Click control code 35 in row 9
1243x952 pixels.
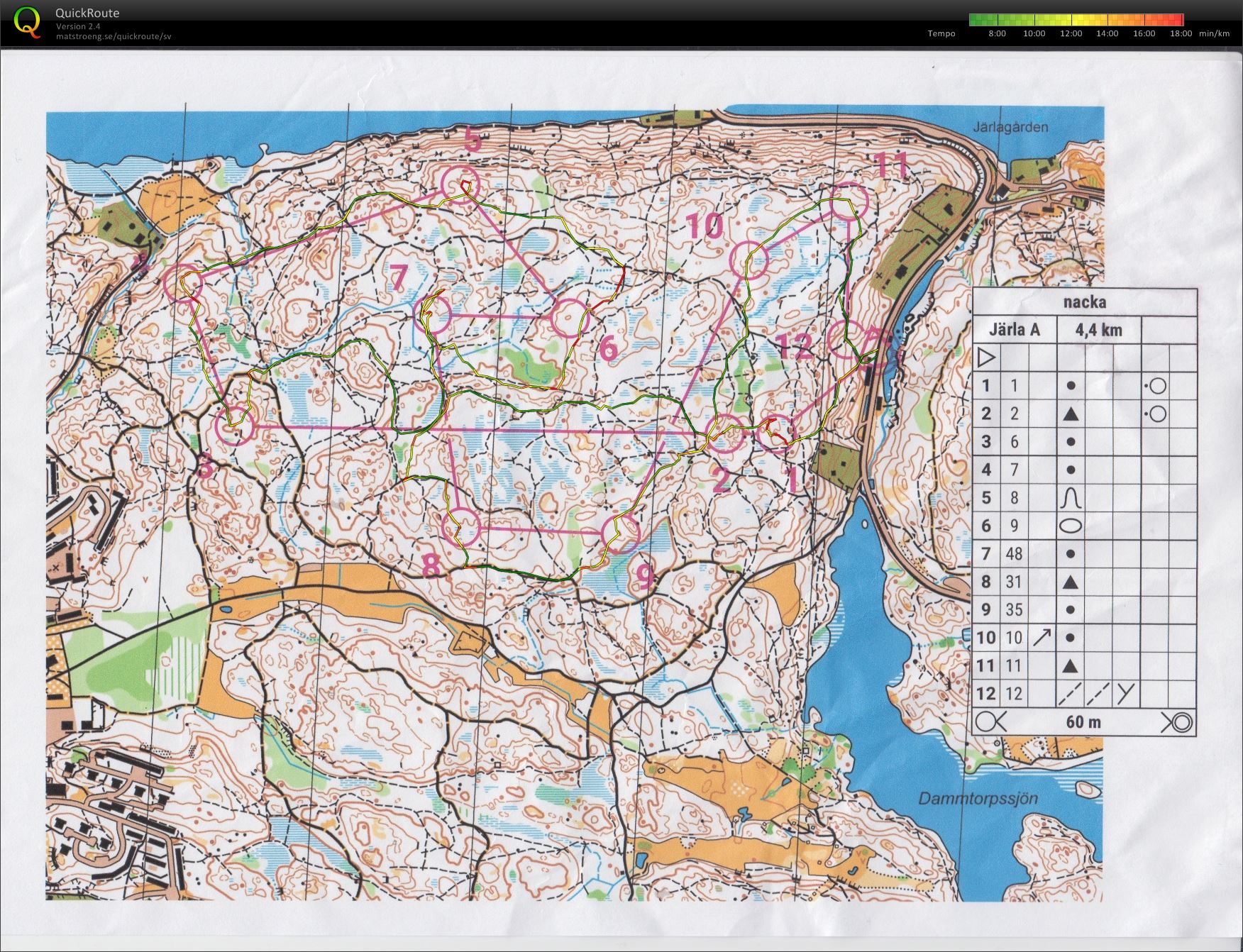click(1014, 609)
